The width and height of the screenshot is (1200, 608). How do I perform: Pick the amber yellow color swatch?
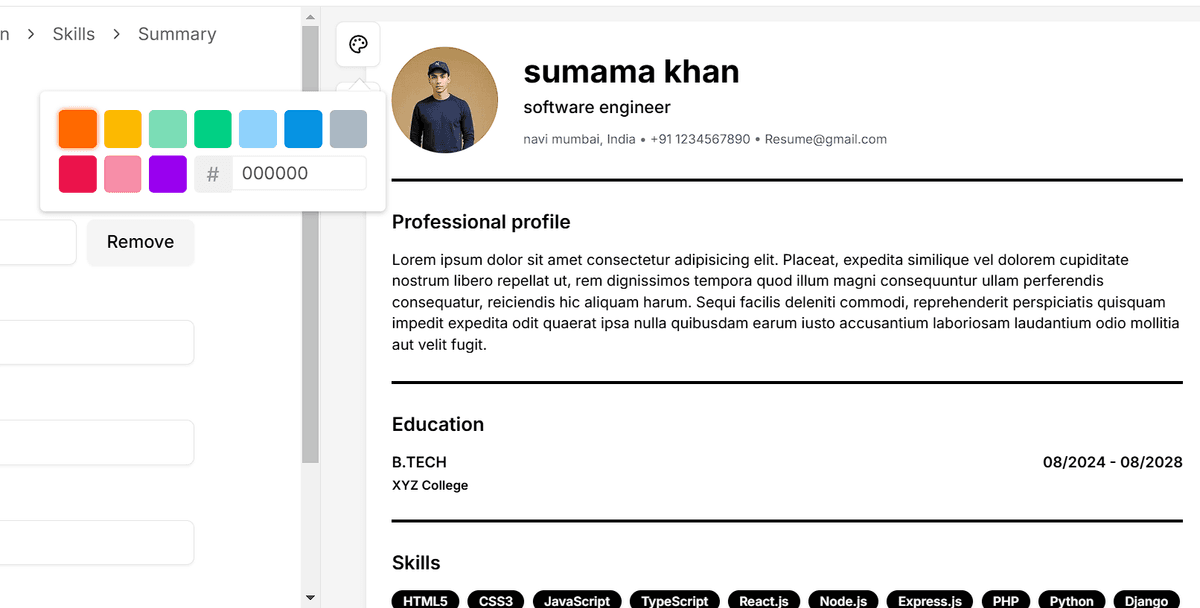(x=123, y=129)
